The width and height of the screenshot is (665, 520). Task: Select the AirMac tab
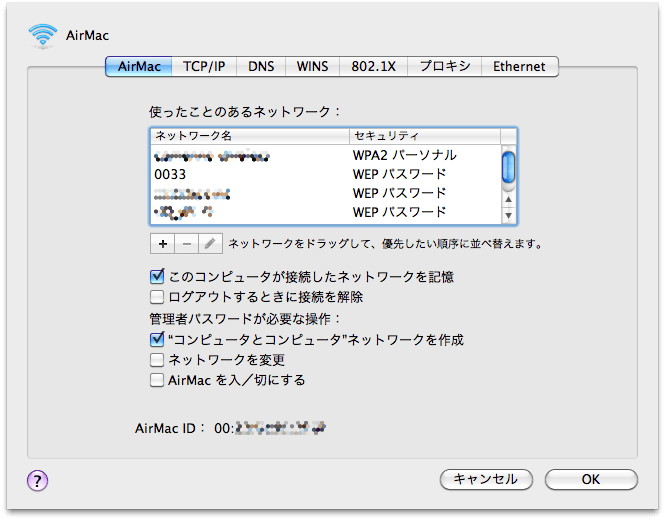[x=139, y=67]
